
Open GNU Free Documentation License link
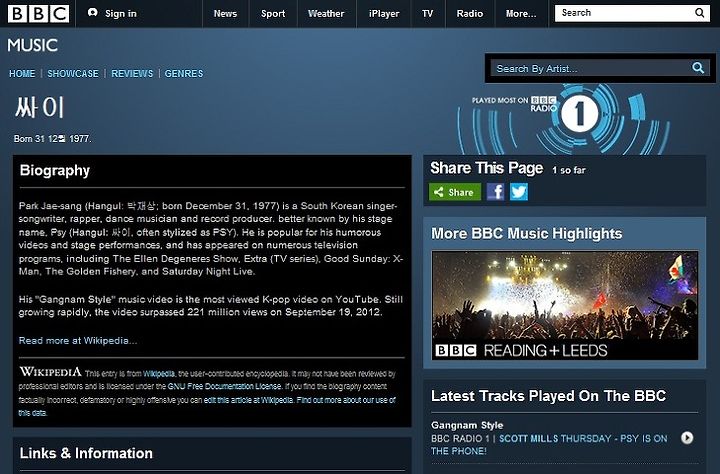tap(225, 386)
